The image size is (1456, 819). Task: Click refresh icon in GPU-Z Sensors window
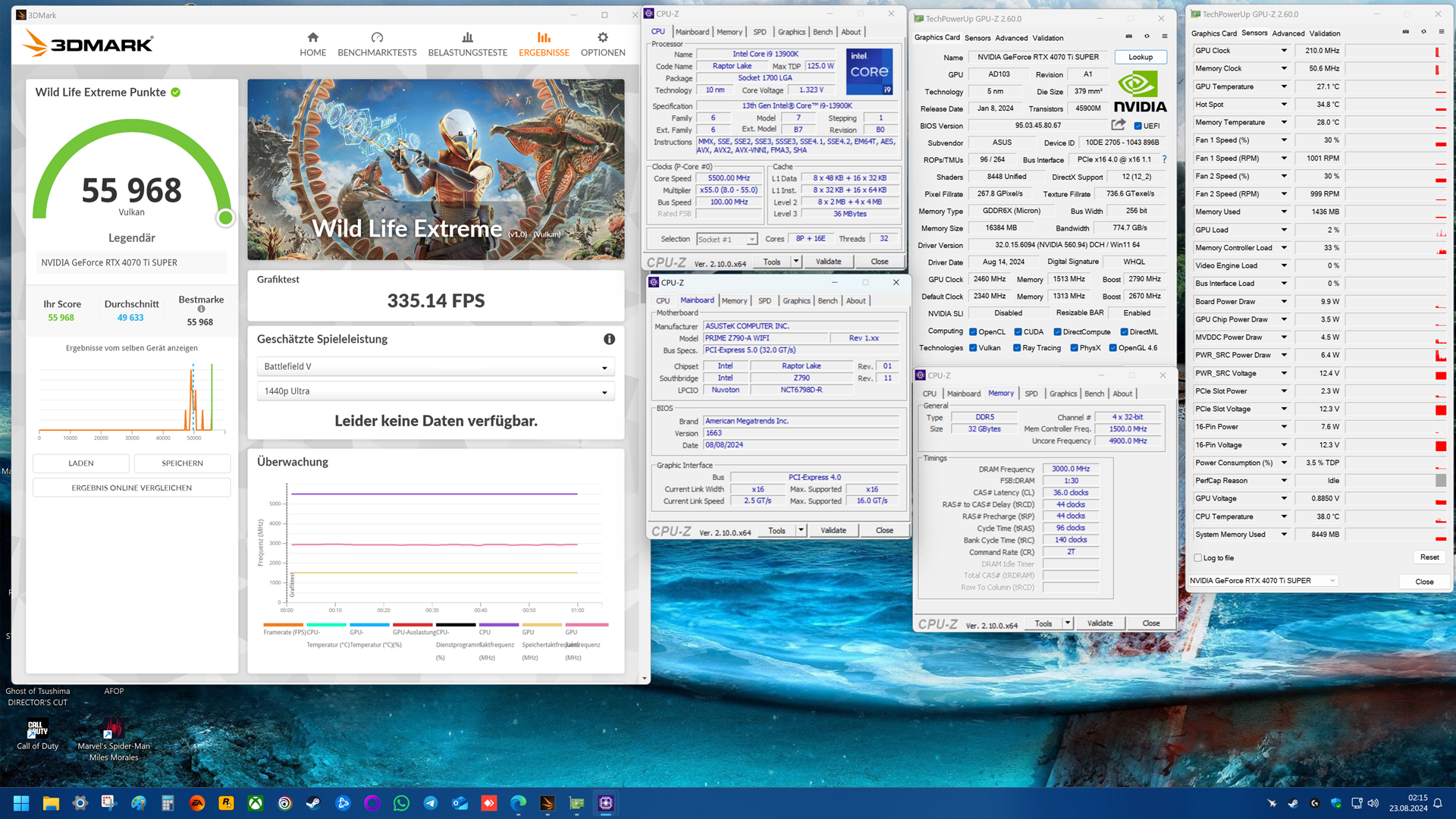click(1423, 32)
